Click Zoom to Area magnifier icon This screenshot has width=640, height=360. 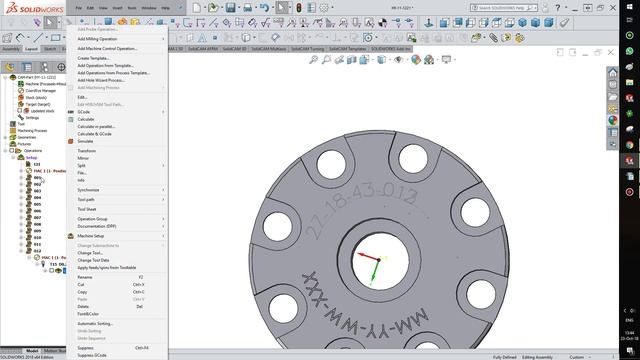tap(326, 60)
